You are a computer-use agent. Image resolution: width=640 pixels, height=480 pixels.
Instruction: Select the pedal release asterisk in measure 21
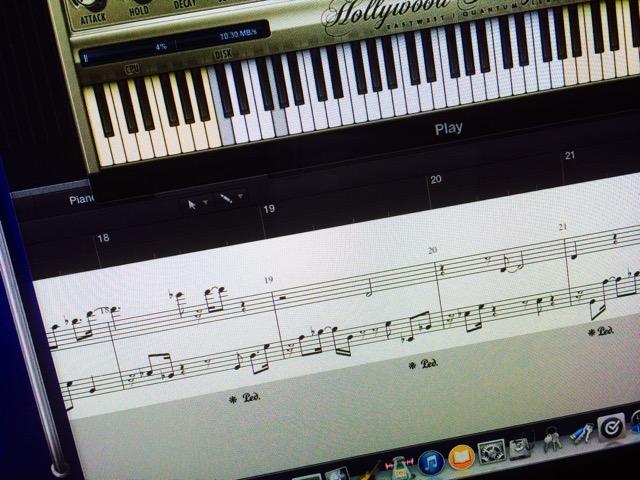pos(591,333)
